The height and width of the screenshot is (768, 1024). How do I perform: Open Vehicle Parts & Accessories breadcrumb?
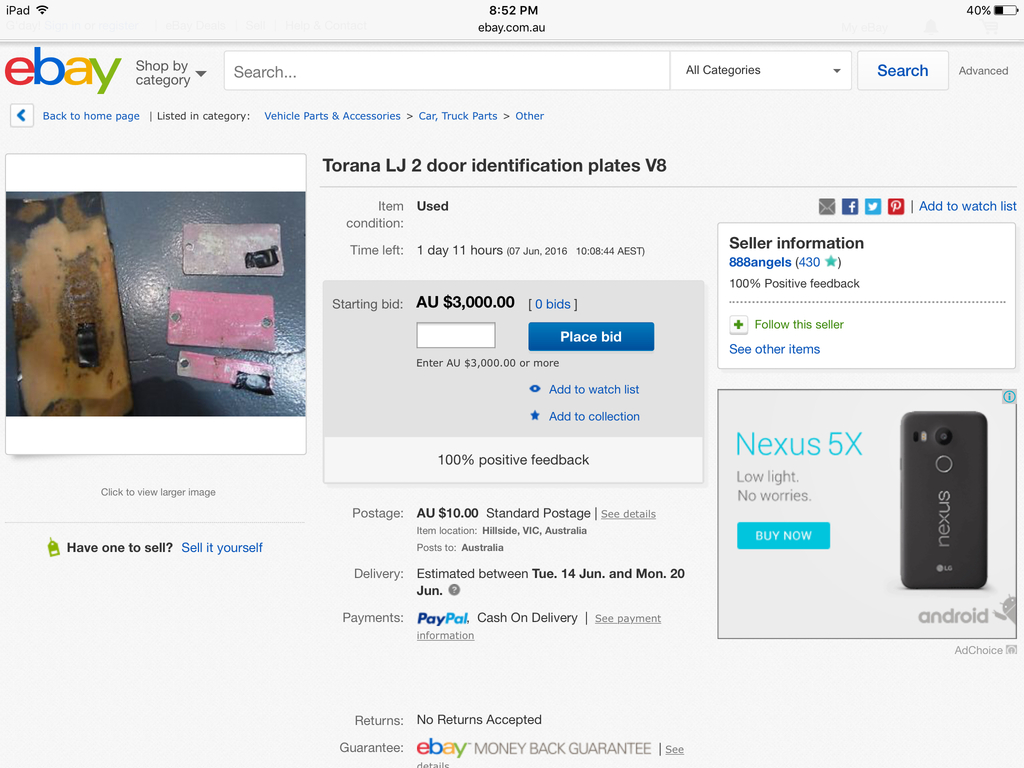tap(332, 116)
